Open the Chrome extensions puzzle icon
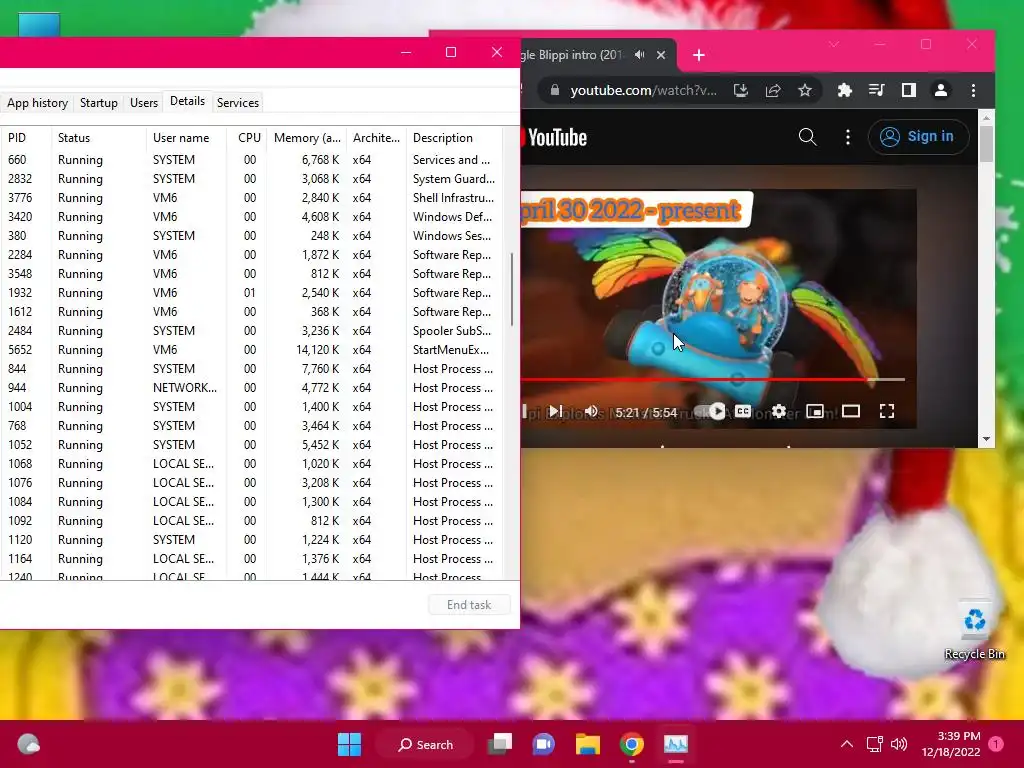The image size is (1024, 768). [844, 90]
